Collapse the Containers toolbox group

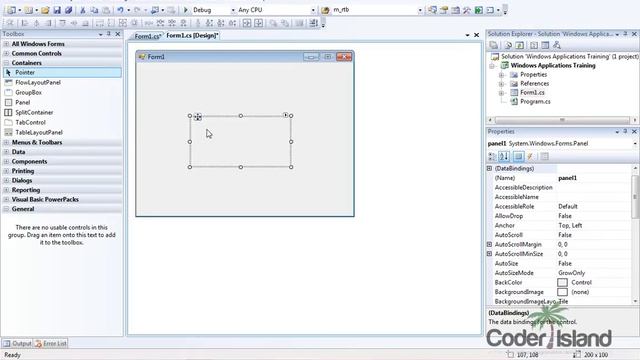click(x=7, y=63)
